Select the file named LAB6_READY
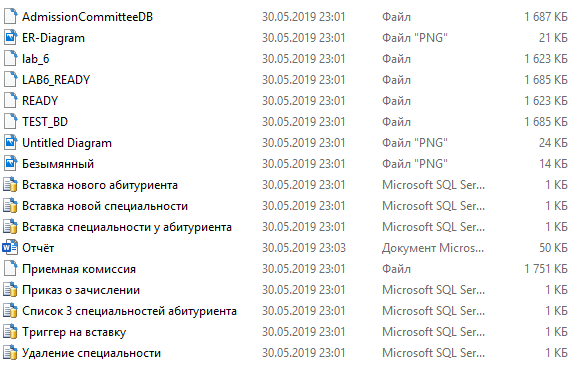The height and width of the screenshot is (373, 584). point(56,80)
